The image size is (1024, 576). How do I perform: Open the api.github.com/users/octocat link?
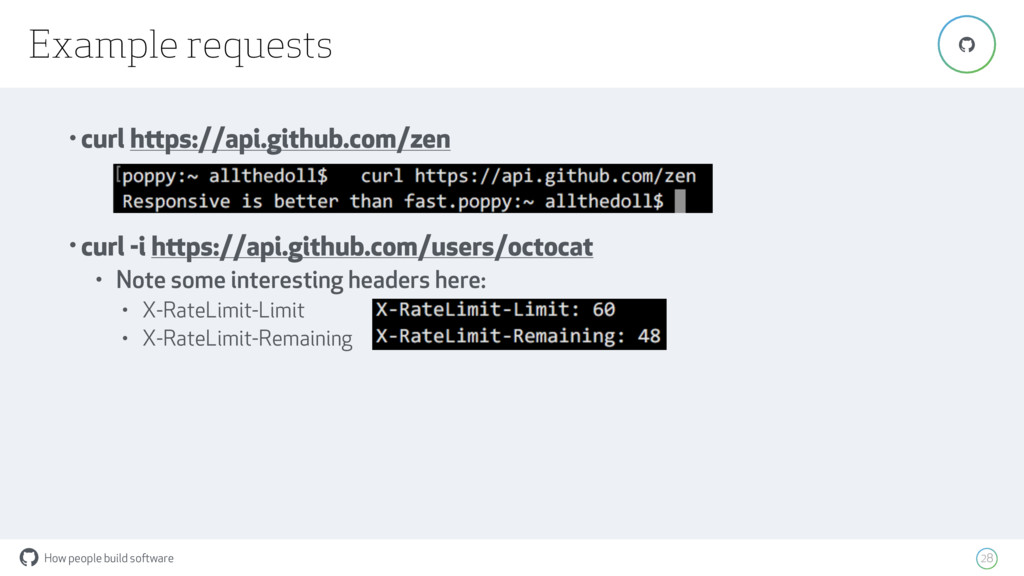[372, 247]
